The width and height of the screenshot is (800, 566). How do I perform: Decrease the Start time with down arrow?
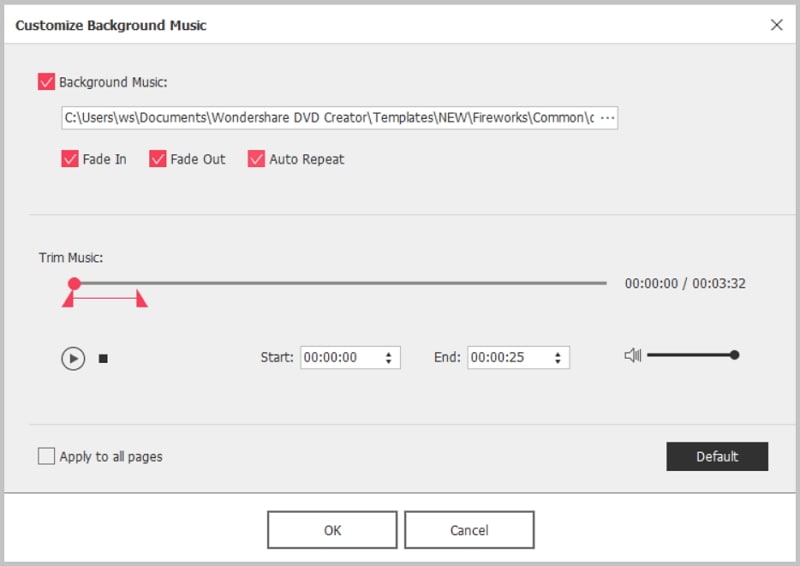click(x=389, y=361)
